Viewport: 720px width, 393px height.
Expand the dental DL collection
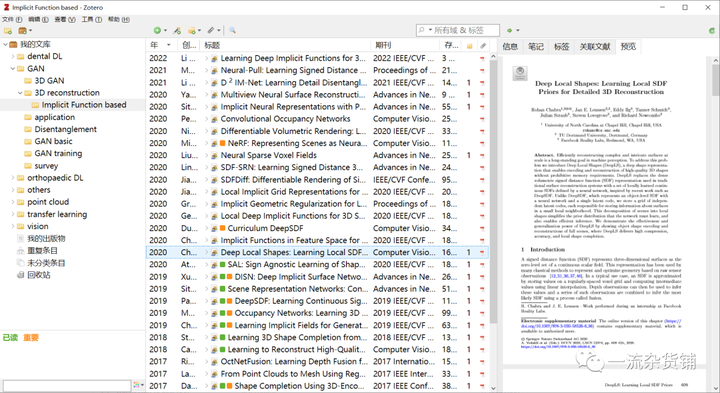13,56
